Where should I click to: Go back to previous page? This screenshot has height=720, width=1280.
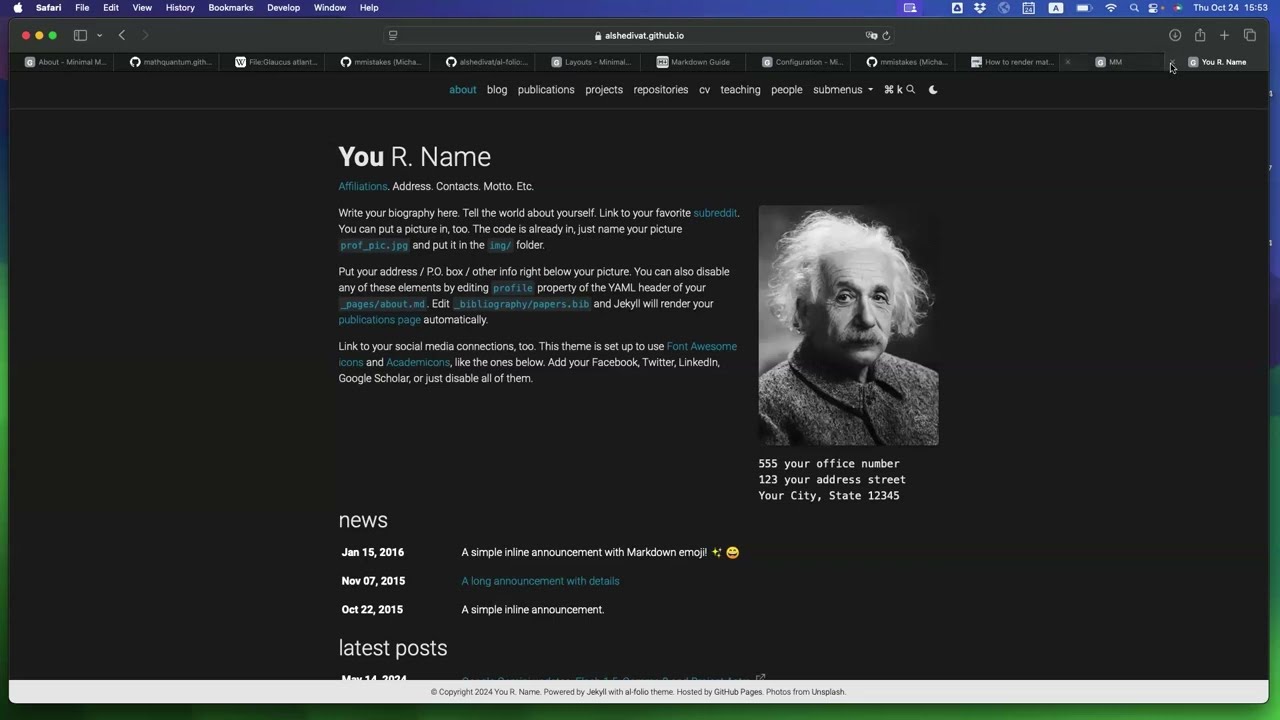tap(122, 35)
